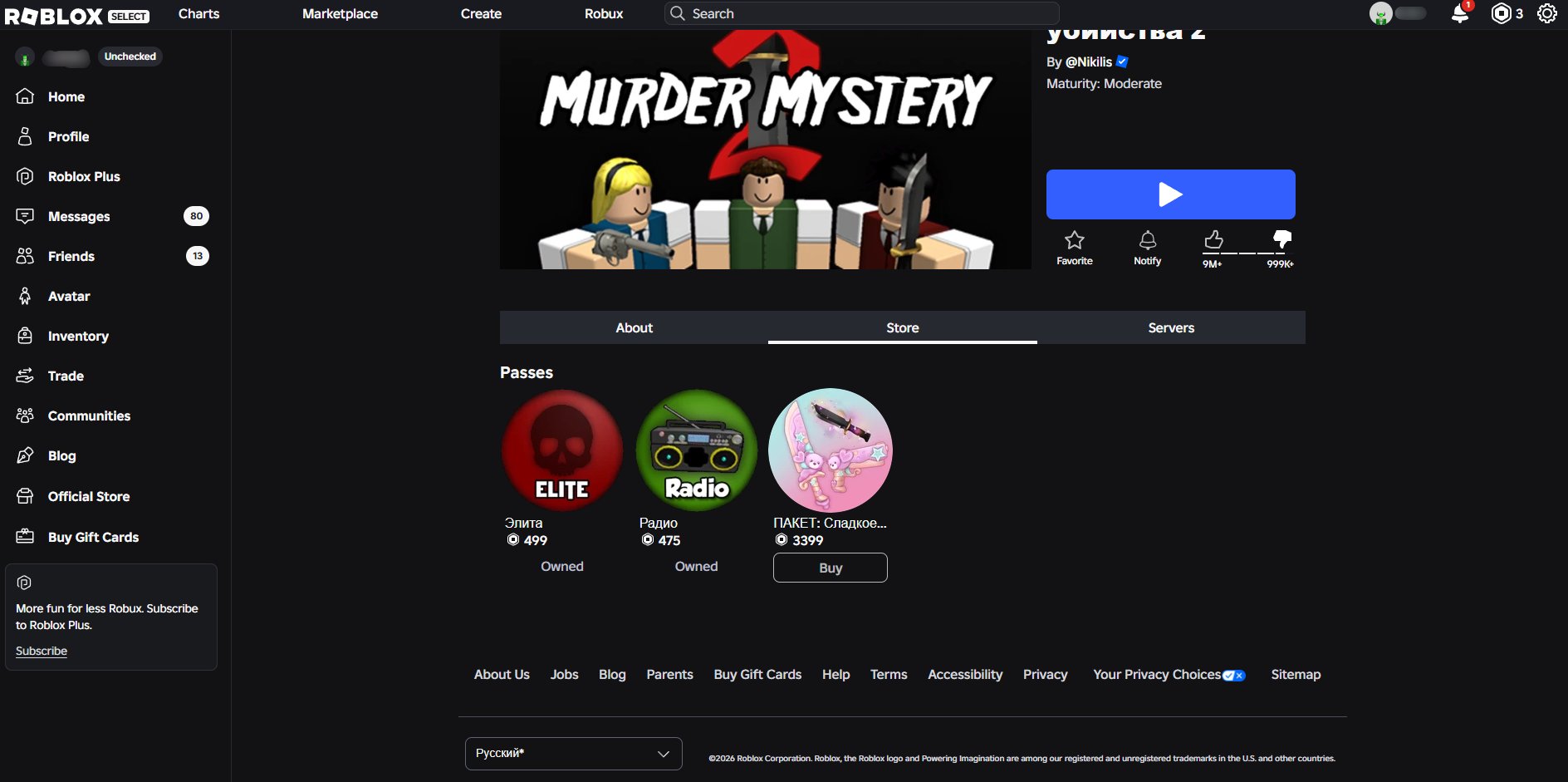Select the Store tab
The image size is (1568, 782).
(902, 327)
